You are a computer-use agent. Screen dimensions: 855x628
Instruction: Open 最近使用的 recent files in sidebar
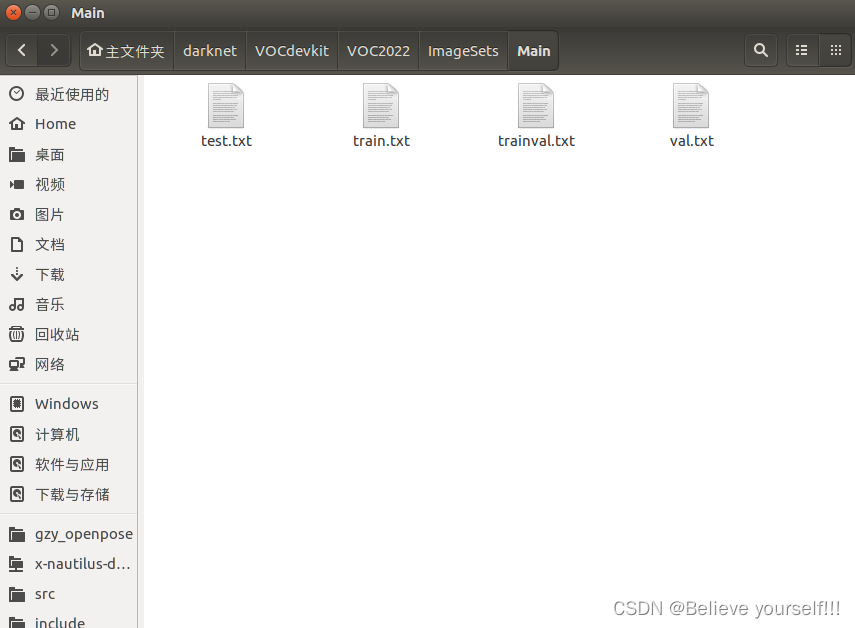69,94
